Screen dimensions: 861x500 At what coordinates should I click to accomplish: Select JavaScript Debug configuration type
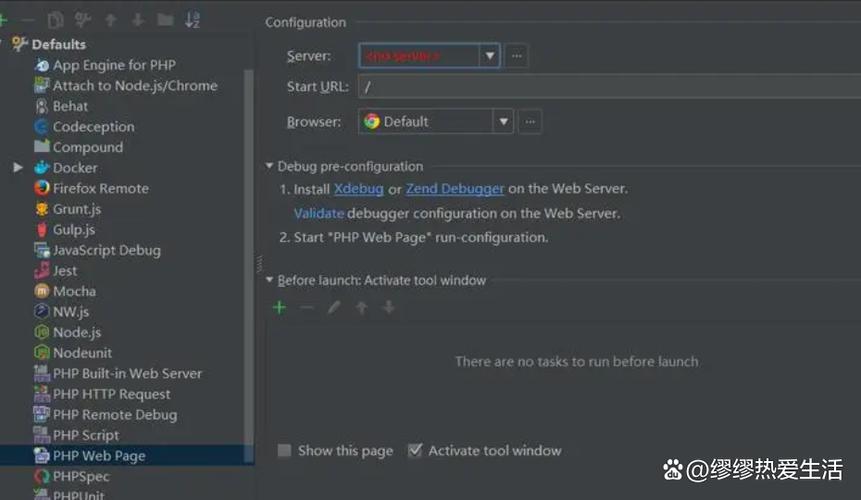click(x=106, y=250)
